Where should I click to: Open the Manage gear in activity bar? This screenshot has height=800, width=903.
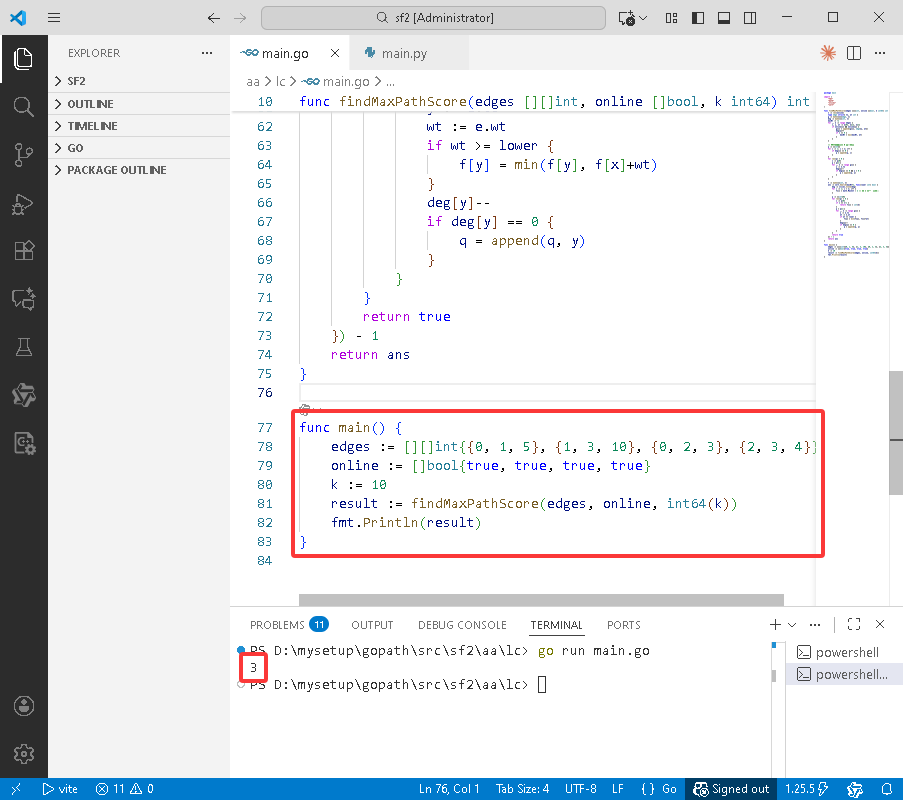tap(24, 754)
